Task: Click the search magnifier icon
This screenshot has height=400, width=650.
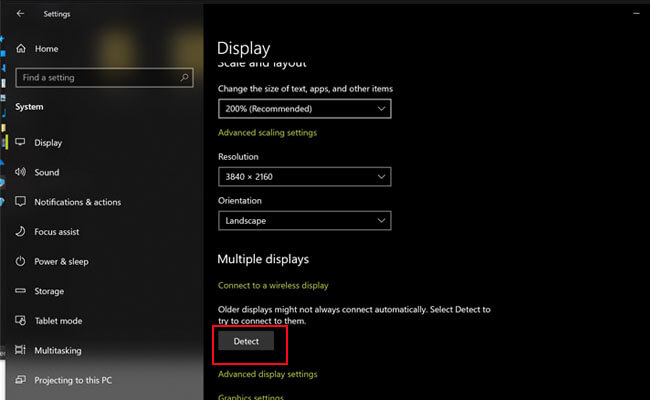Action: [x=184, y=78]
